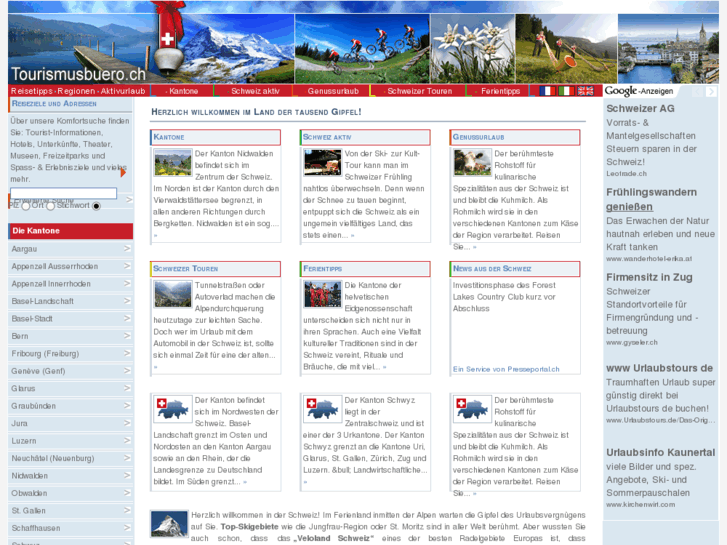Click the orange arrow beside Komfortsuche text
Screen dimensions: 727x545
point(123,173)
